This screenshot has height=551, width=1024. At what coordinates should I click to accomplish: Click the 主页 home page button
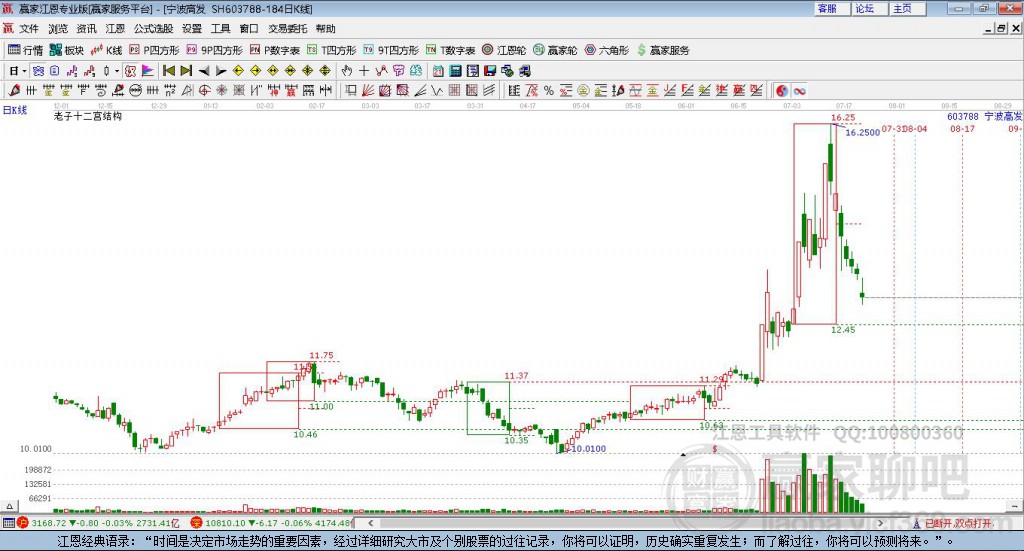coord(906,8)
